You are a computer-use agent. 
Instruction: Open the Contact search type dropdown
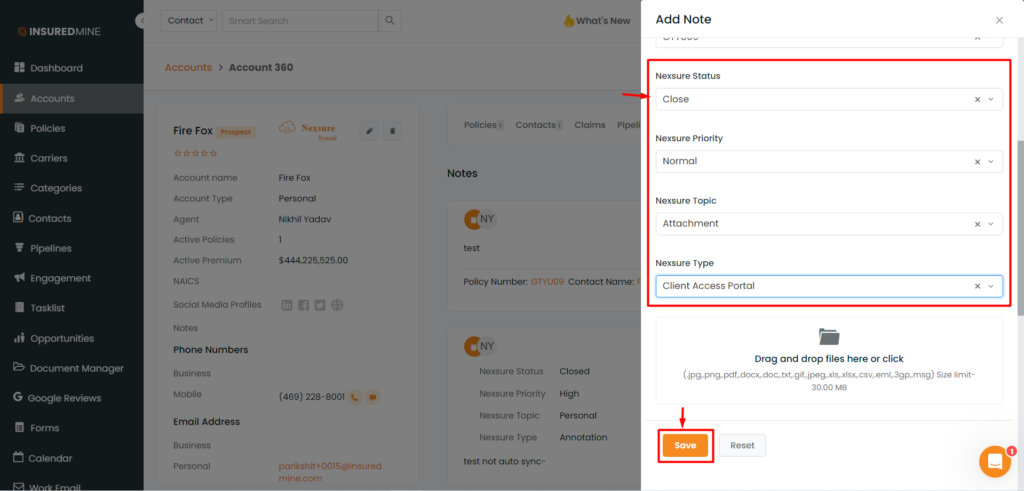(189, 20)
